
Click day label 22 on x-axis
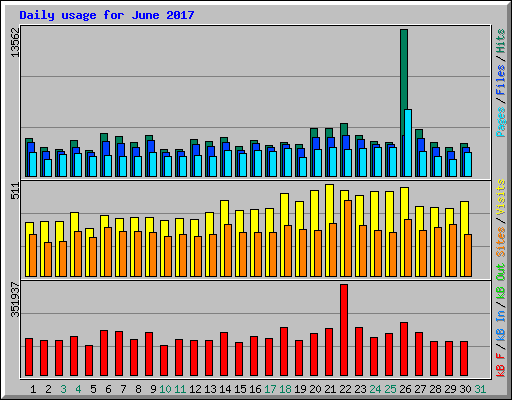click(345, 389)
